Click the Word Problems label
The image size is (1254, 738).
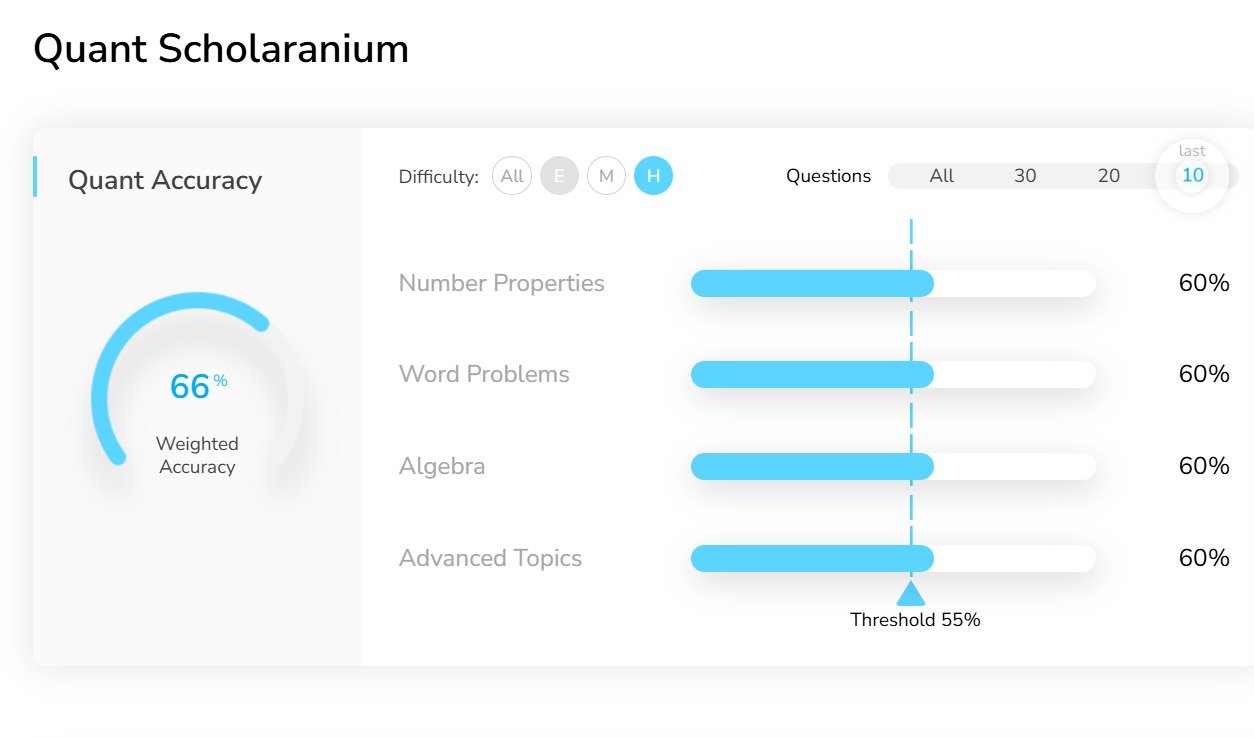(484, 375)
